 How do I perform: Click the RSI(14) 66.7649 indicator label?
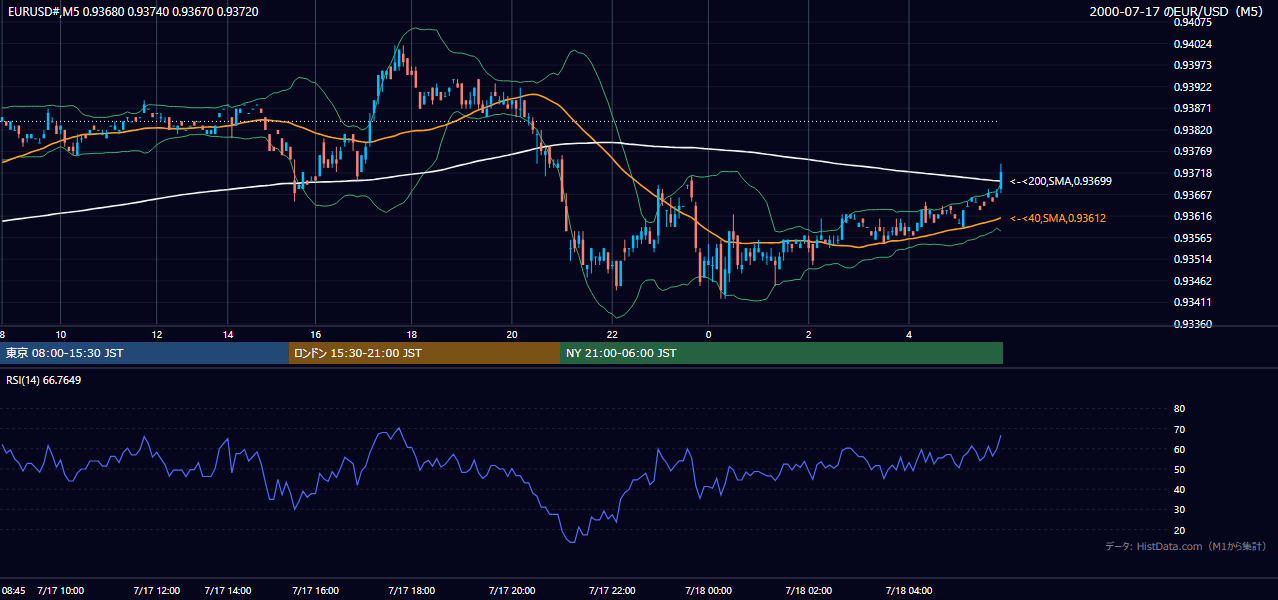click(43, 380)
